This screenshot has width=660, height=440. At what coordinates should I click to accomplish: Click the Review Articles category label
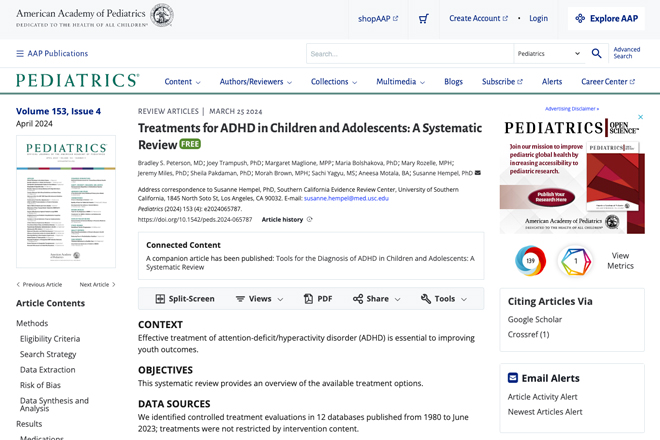coord(168,111)
